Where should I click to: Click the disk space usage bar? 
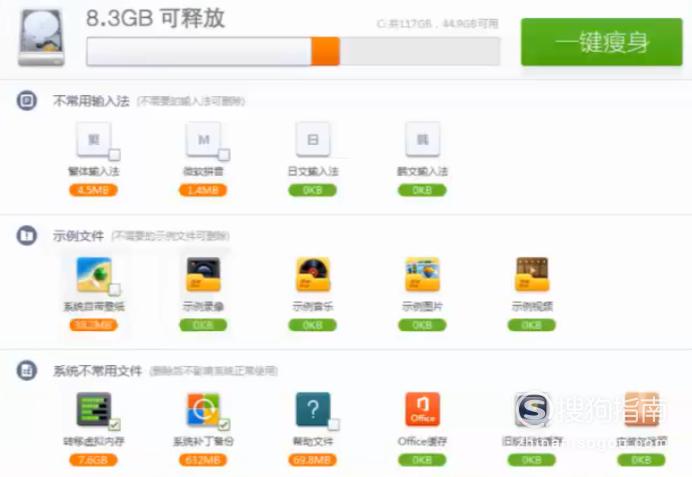coord(292,51)
